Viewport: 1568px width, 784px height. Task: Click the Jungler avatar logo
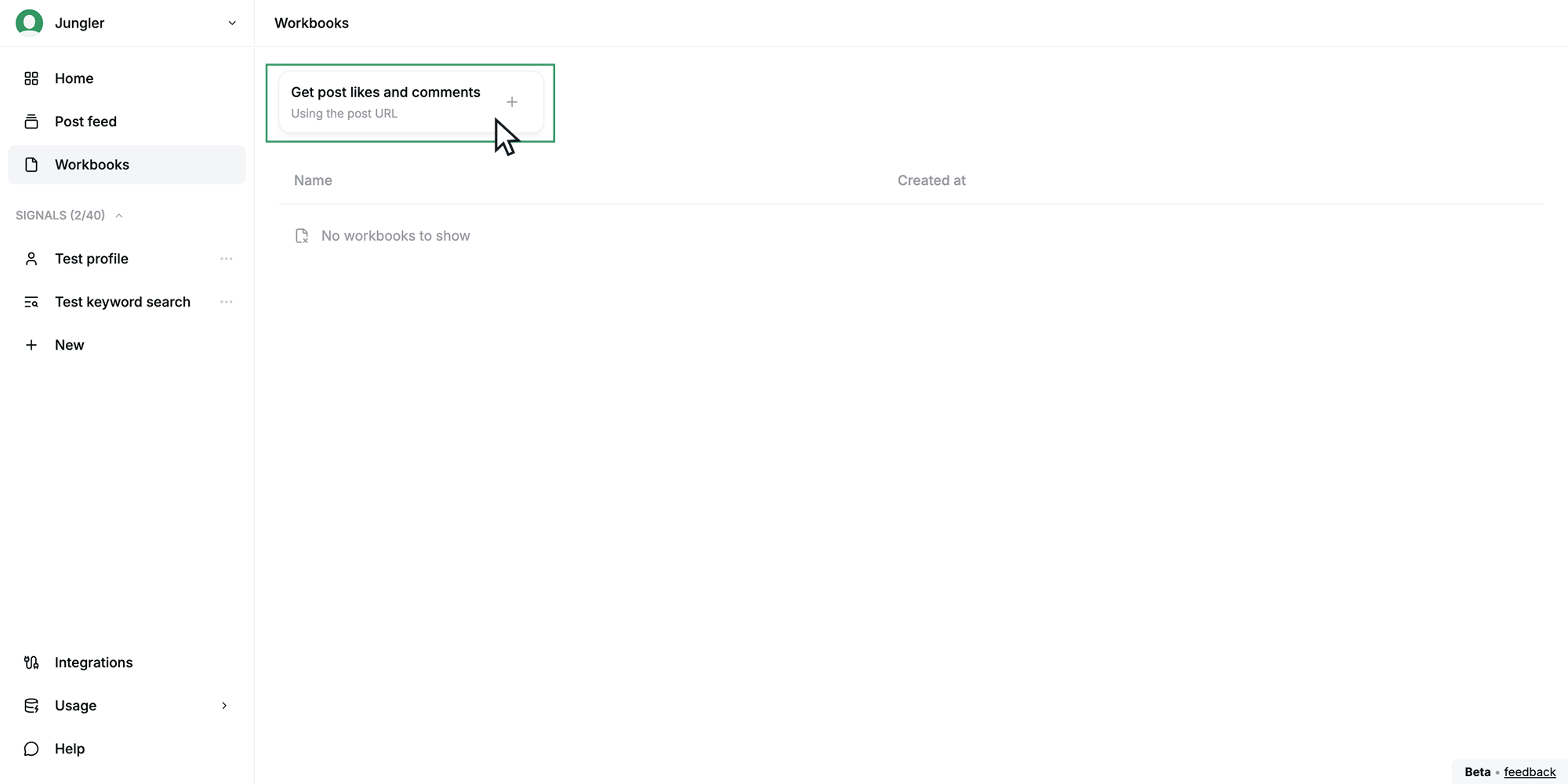[x=29, y=22]
